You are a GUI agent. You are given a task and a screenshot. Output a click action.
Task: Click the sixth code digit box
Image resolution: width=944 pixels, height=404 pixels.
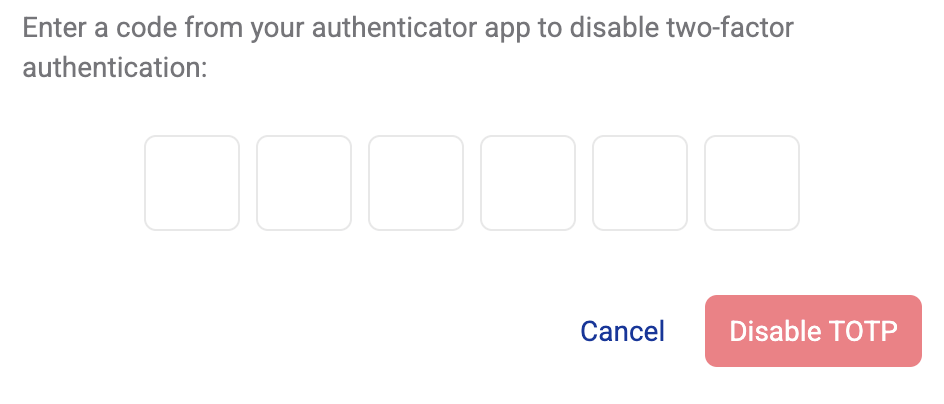point(752,183)
